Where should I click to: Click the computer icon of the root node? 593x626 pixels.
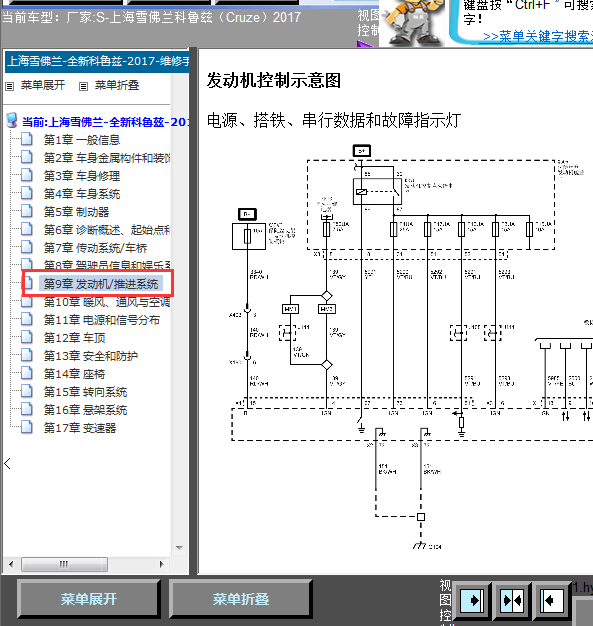click(12, 121)
